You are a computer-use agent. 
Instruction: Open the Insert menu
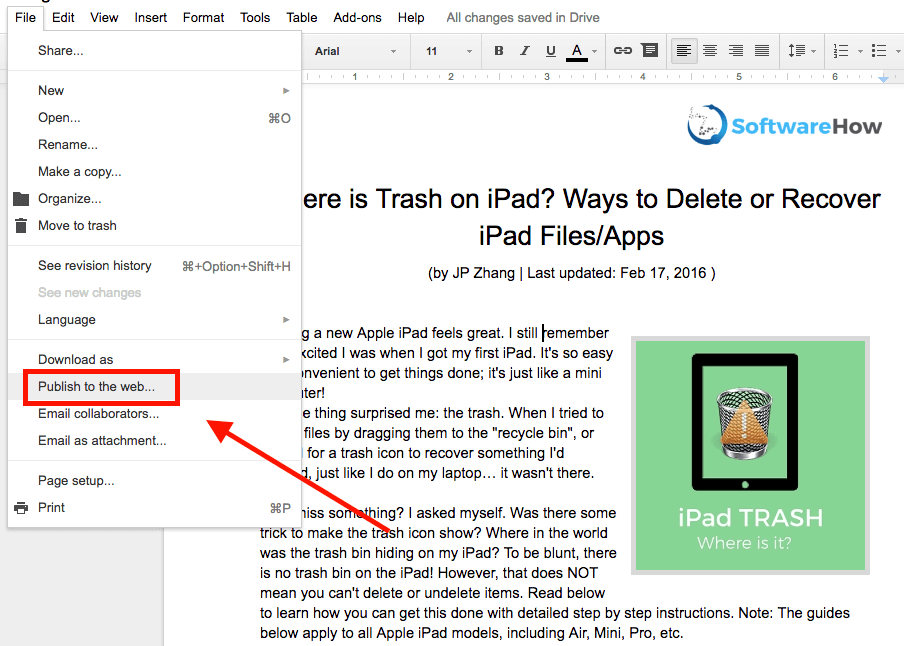pos(151,17)
